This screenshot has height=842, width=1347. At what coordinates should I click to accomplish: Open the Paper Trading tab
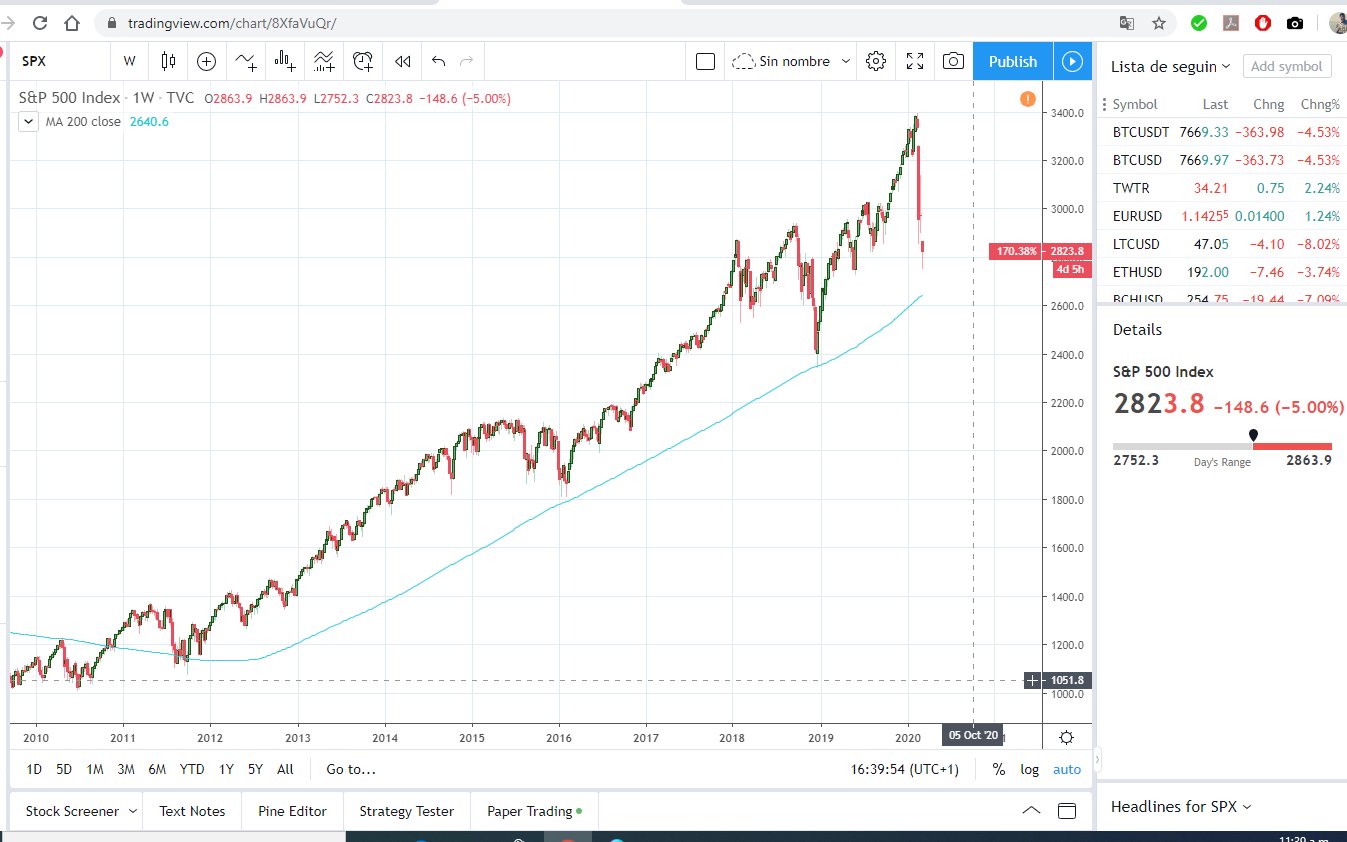pos(534,811)
